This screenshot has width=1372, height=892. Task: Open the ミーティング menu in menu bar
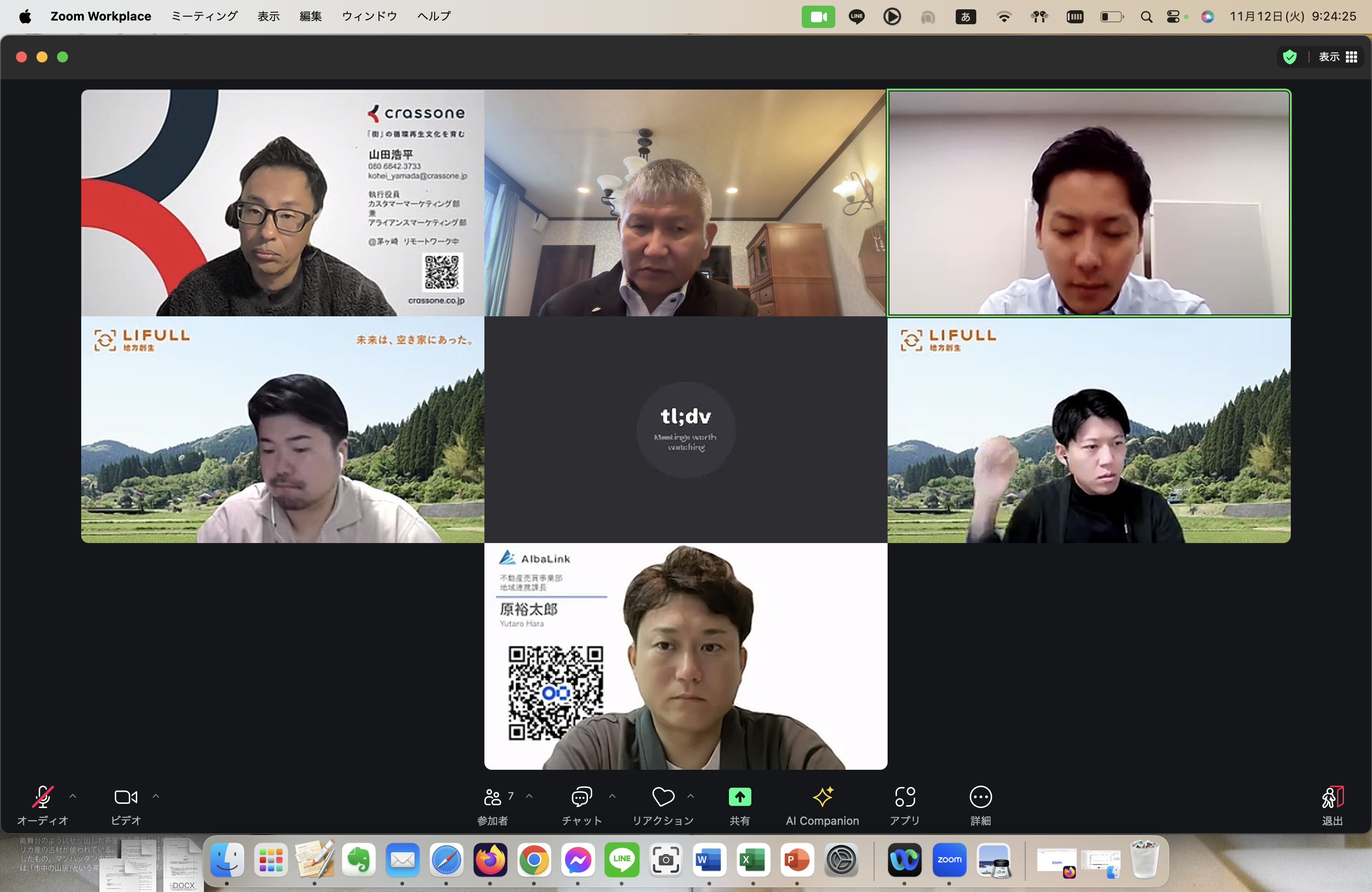click(204, 16)
